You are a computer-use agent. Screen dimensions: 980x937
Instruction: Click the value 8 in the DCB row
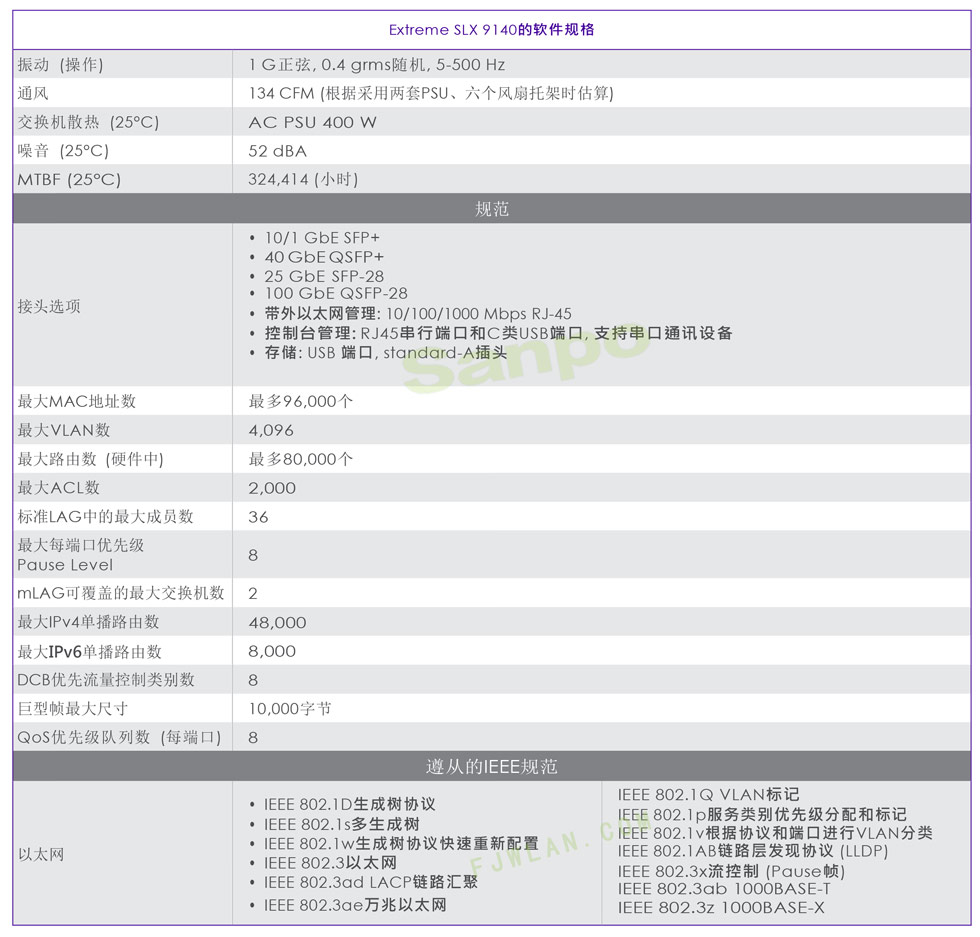click(x=253, y=680)
